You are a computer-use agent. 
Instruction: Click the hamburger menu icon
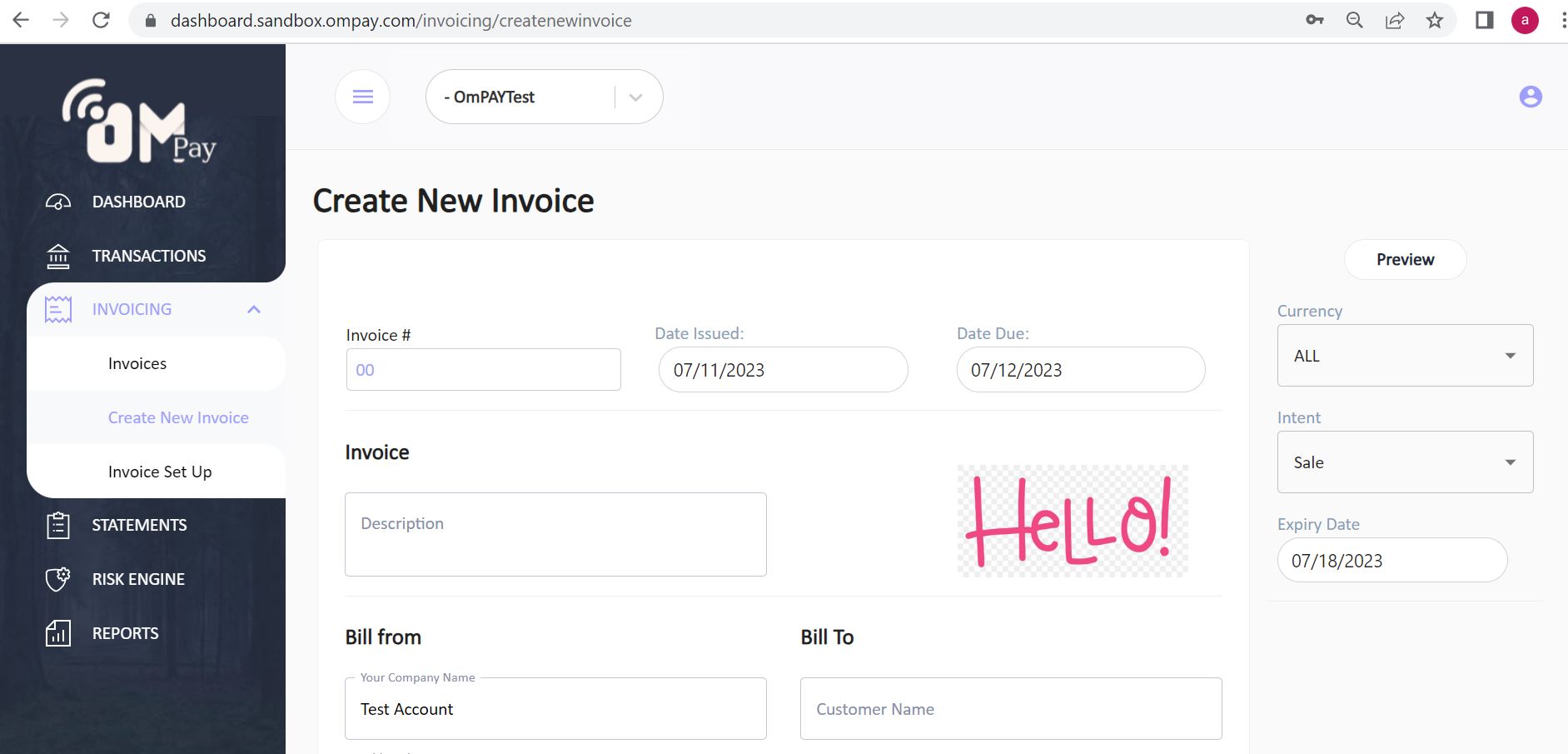click(x=362, y=97)
